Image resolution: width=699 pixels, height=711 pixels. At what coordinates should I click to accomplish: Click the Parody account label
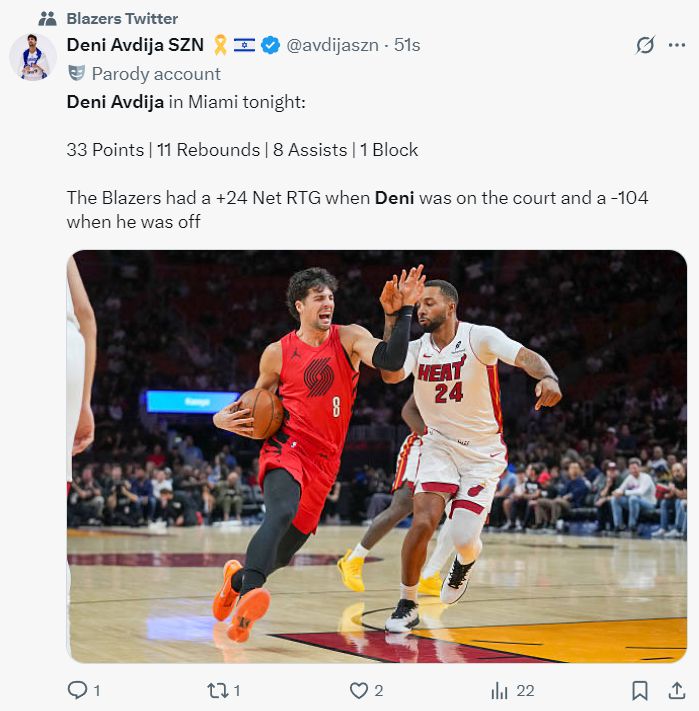[156, 74]
